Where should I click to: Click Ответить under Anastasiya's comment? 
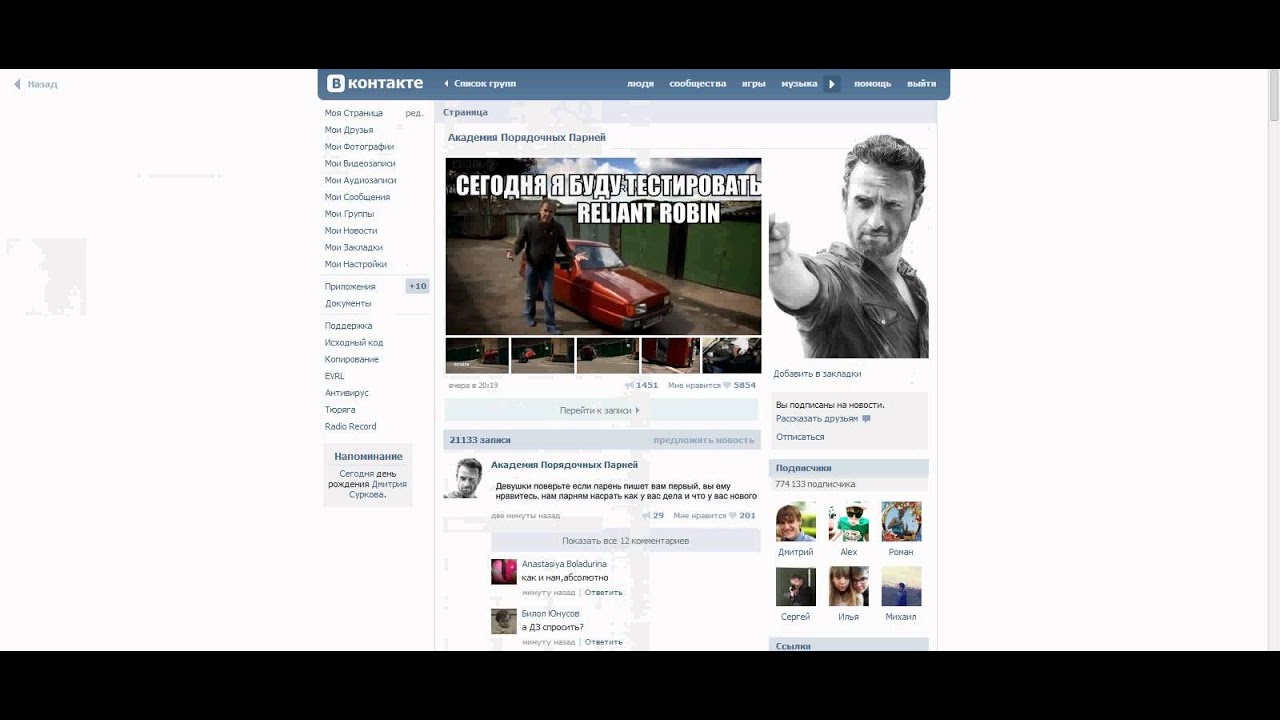tap(603, 593)
